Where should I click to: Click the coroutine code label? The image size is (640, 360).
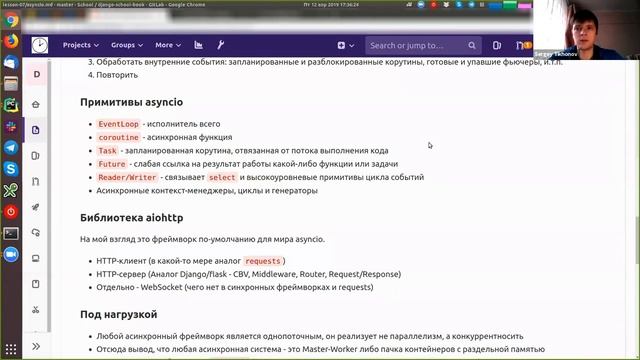[118, 138]
